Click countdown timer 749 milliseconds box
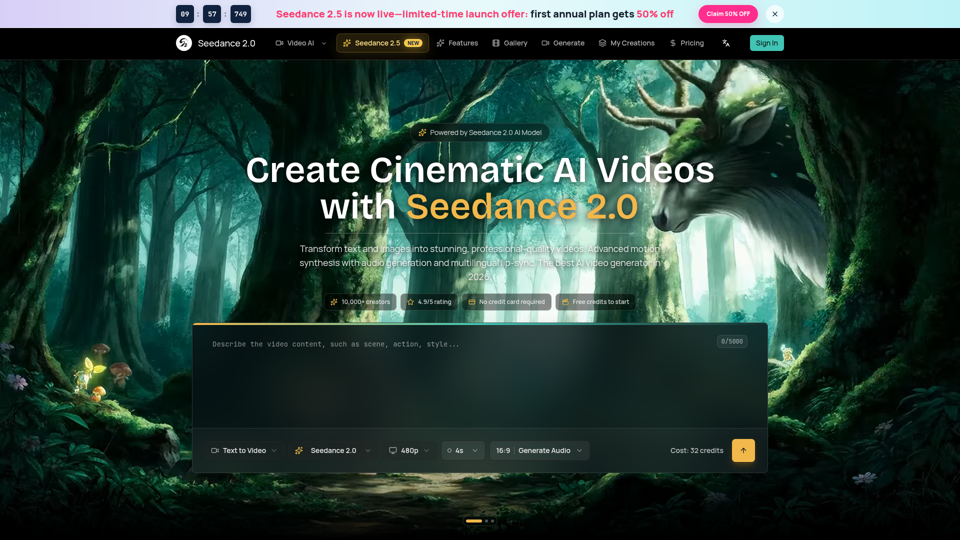The width and height of the screenshot is (960, 540). pos(241,13)
